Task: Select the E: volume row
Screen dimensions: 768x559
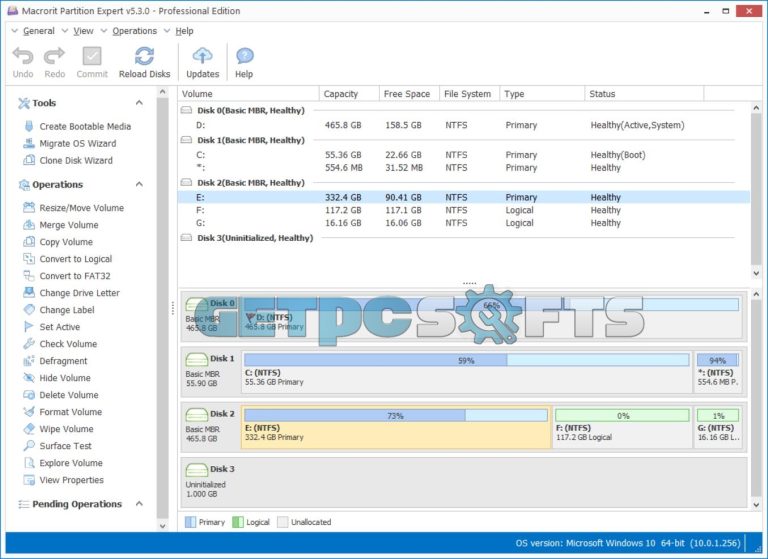Action: (x=464, y=197)
